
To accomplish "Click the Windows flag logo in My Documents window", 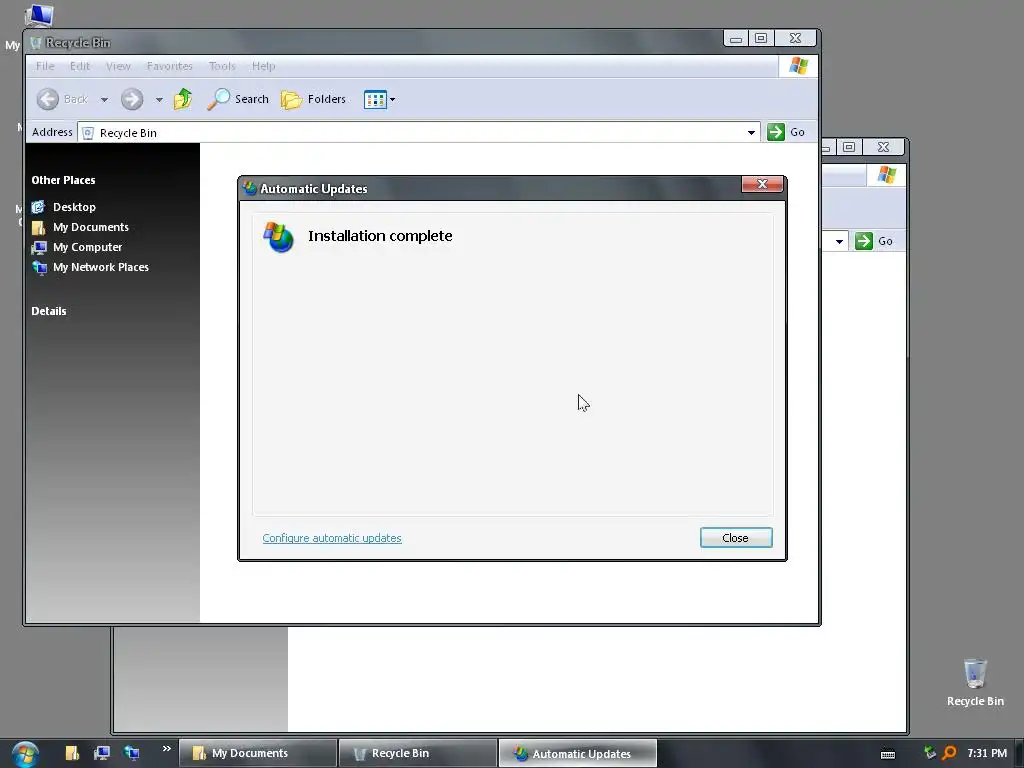I will click(x=886, y=175).
